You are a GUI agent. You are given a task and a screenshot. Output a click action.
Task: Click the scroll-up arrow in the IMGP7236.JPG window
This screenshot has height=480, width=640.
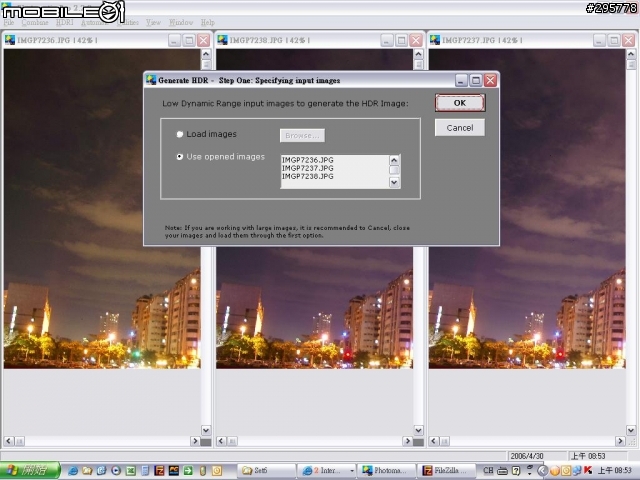click(x=206, y=54)
